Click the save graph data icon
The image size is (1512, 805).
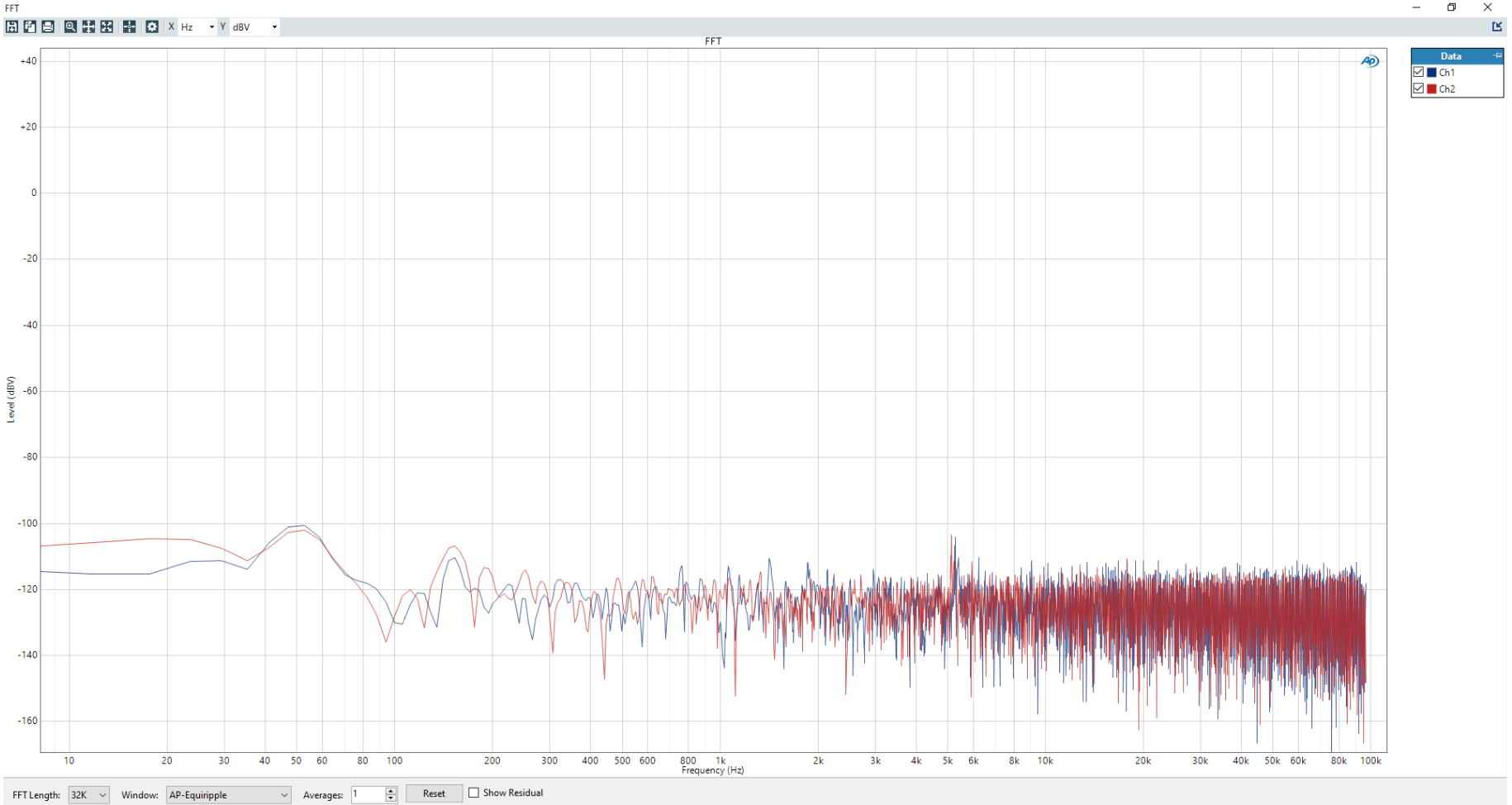point(12,26)
